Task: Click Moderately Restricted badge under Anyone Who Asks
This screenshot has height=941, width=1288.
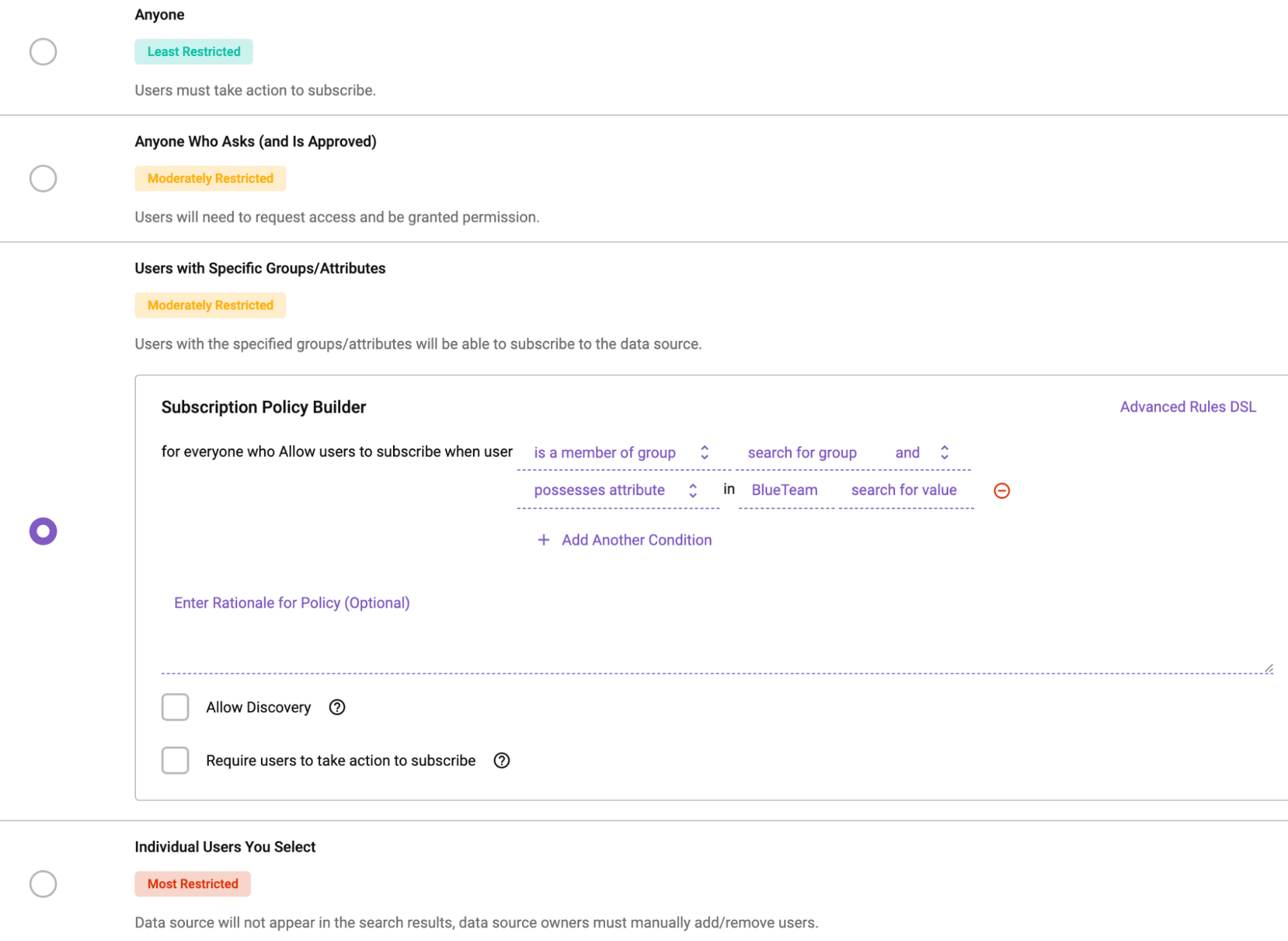Action: [210, 179]
